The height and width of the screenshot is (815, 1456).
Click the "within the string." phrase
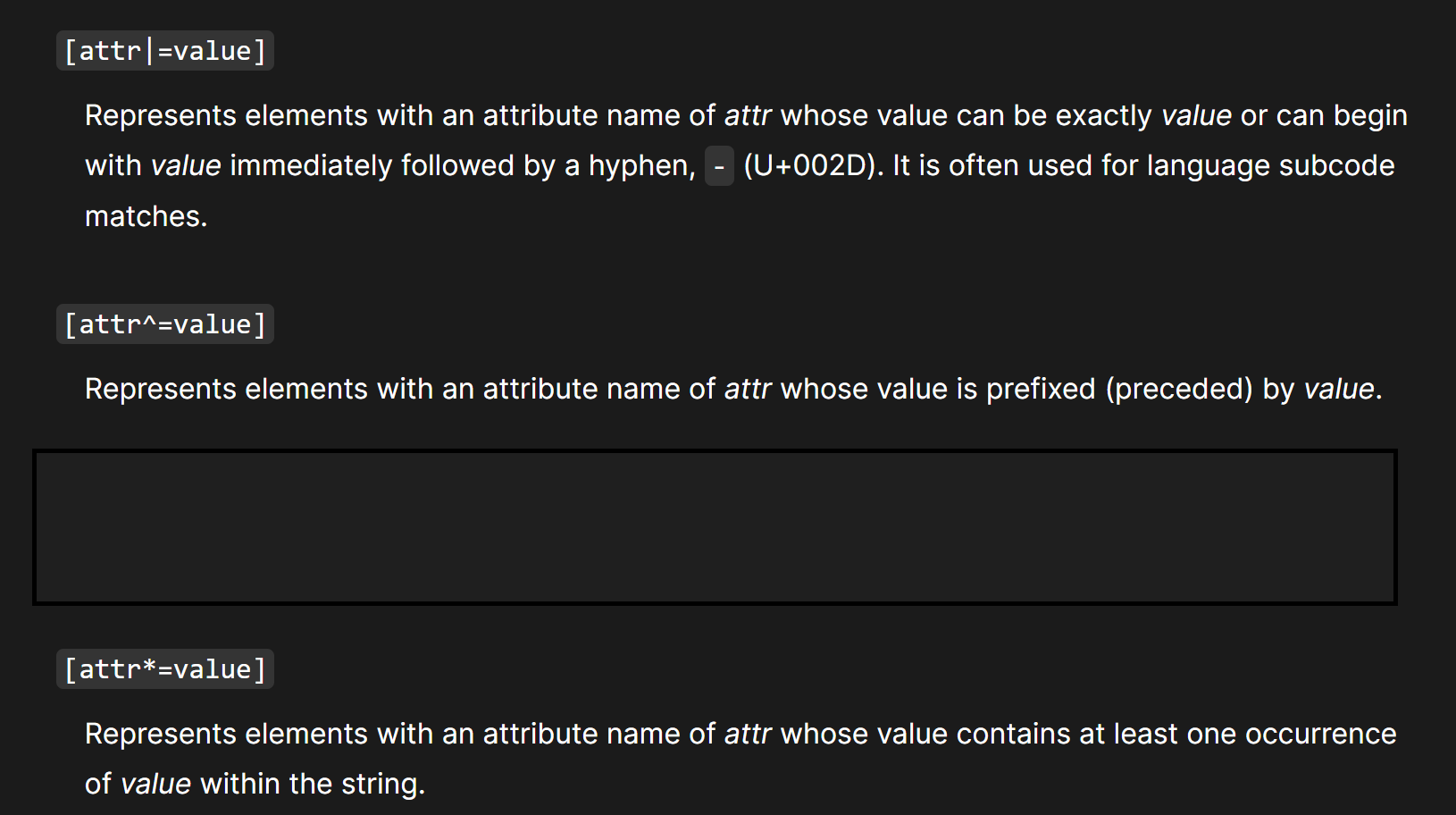pyautogui.click(x=313, y=784)
